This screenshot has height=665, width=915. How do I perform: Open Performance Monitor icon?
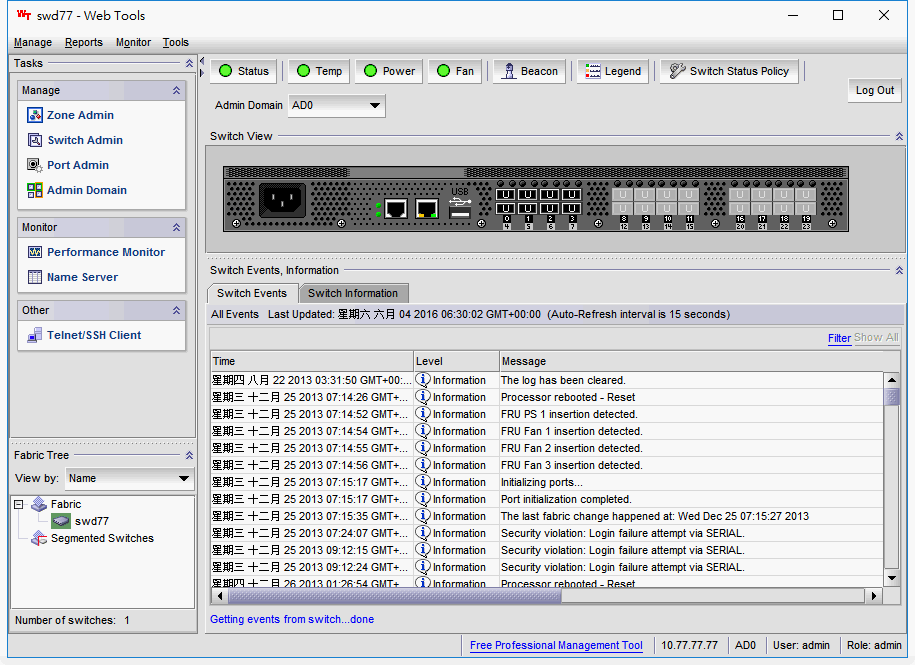[x=35, y=252]
